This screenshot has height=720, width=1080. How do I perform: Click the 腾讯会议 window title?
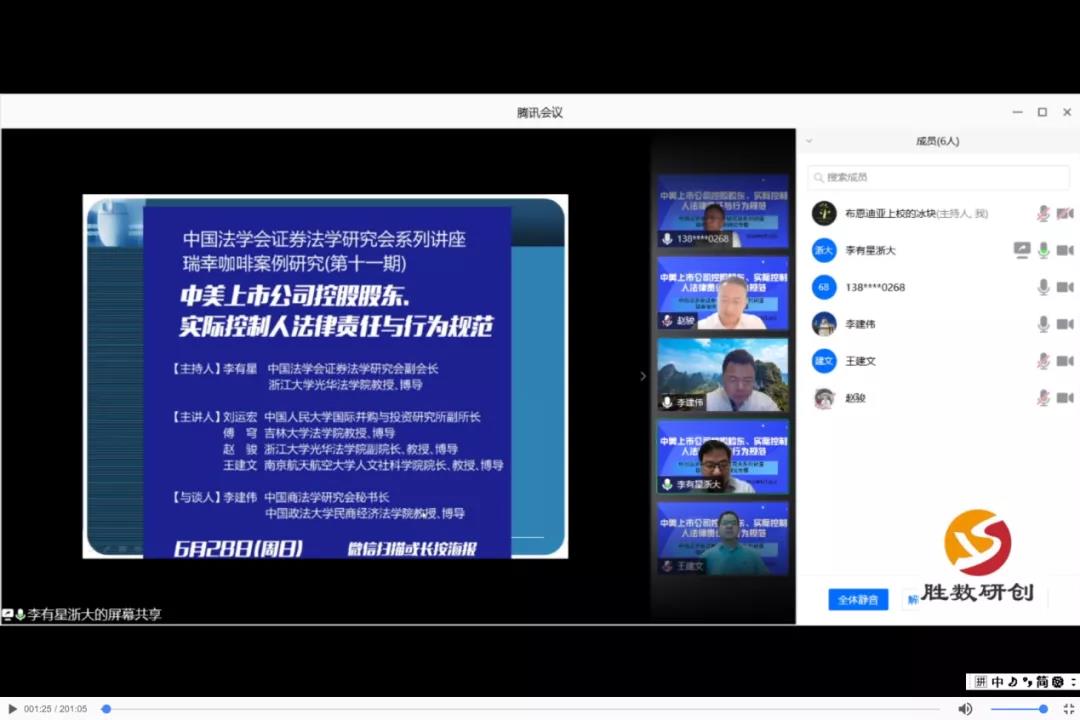[x=539, y=112]
